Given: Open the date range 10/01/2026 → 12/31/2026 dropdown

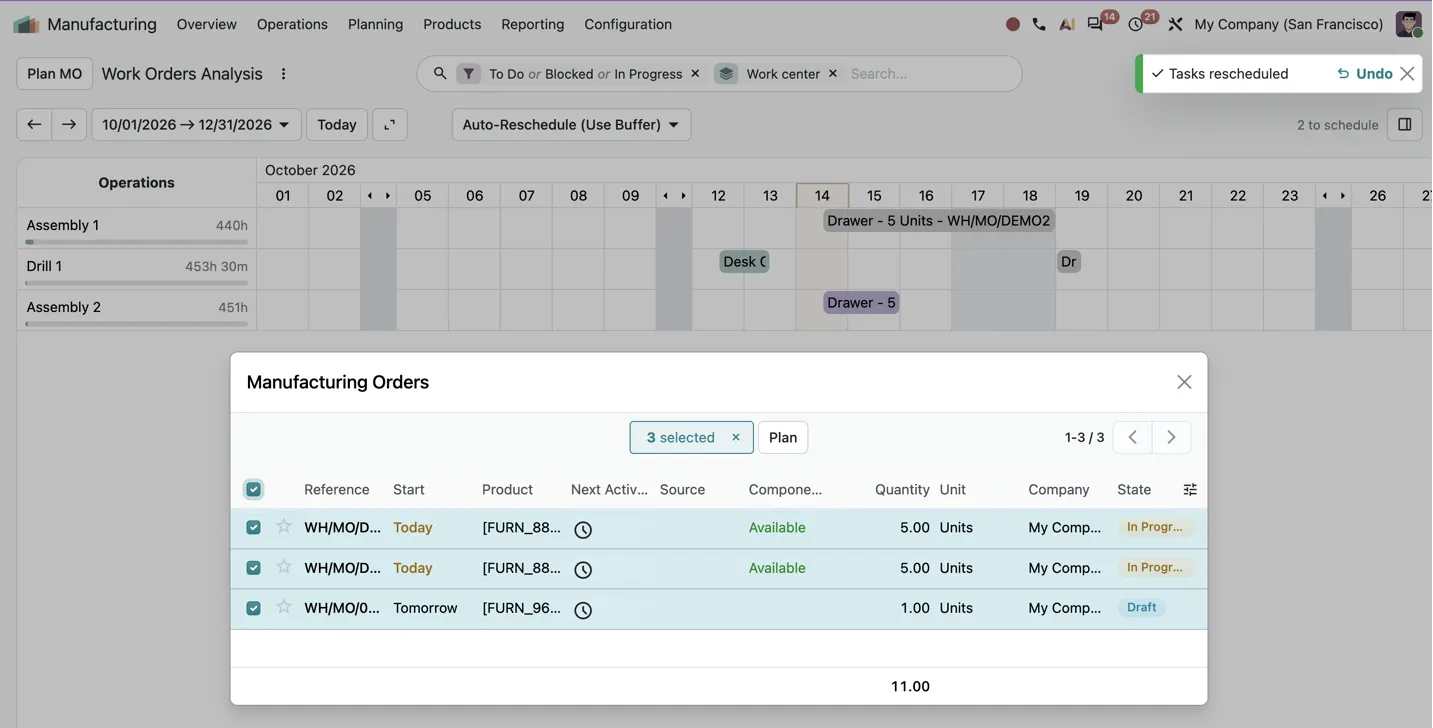Looking at the screenshot, I should click(196, 124).
